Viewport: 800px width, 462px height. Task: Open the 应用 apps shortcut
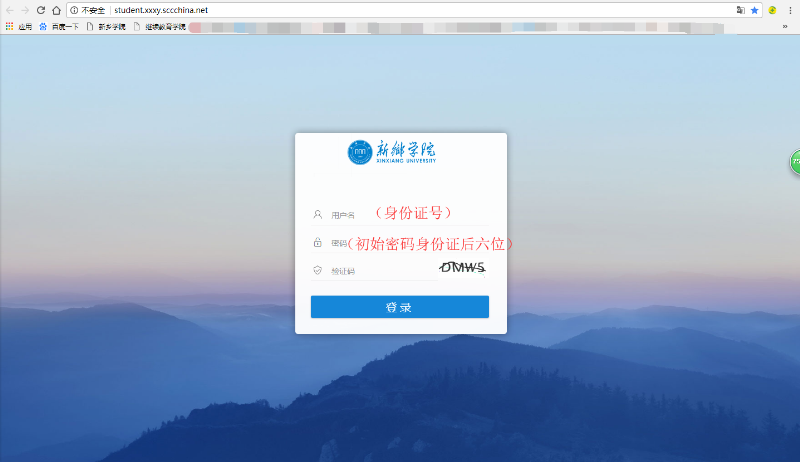(19, 26)
